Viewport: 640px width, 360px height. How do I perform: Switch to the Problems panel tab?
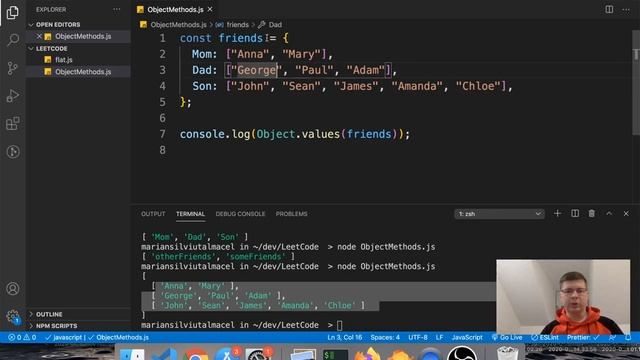click(291, 214)
